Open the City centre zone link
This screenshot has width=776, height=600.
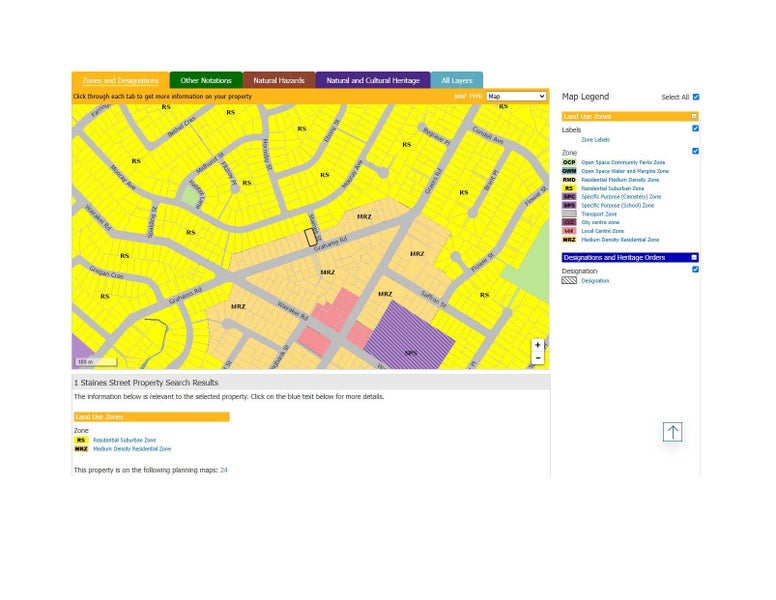tap(600, 222)
